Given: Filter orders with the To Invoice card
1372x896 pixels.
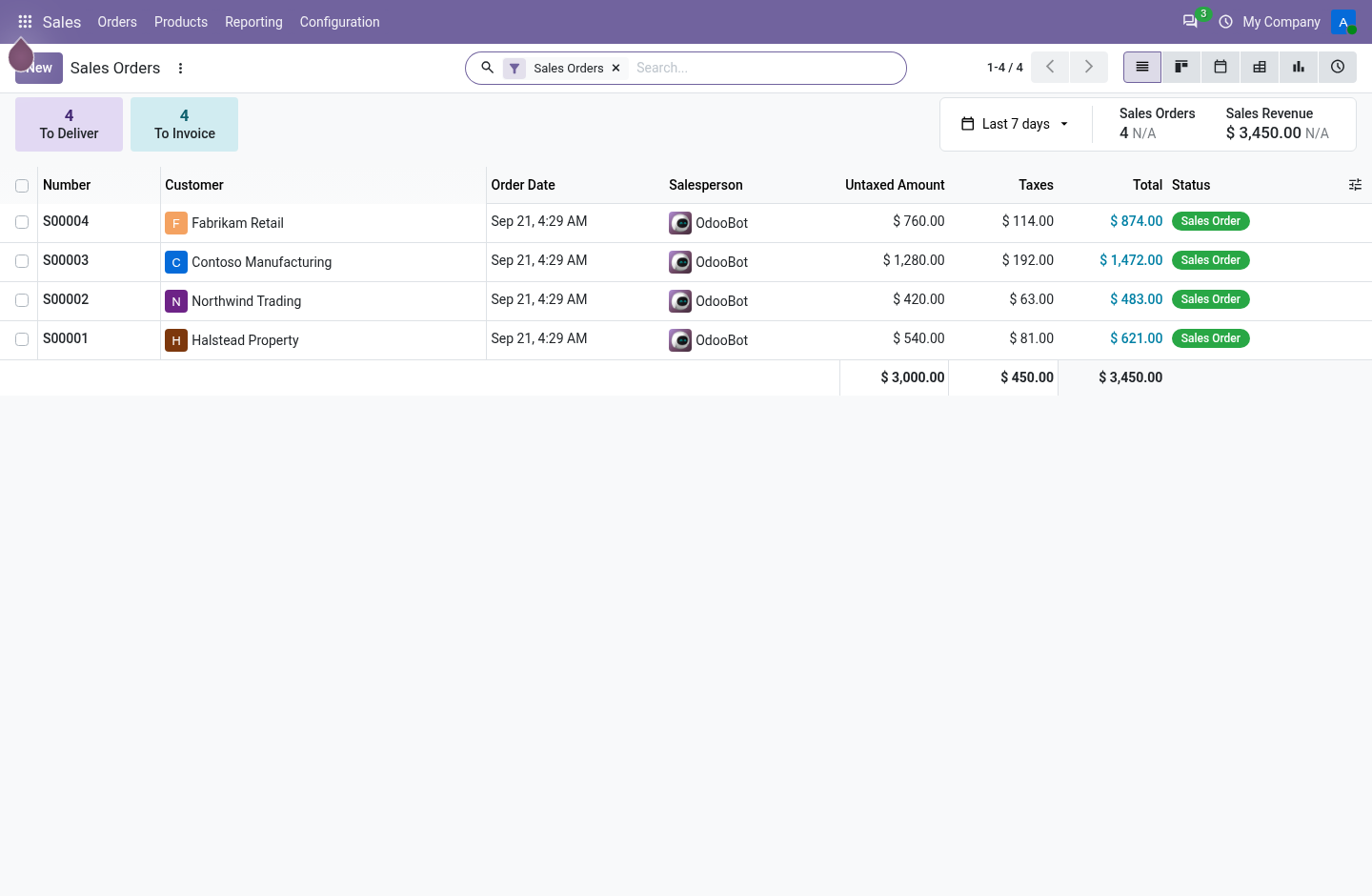Looking at the screenshot, I should [184, 124].
